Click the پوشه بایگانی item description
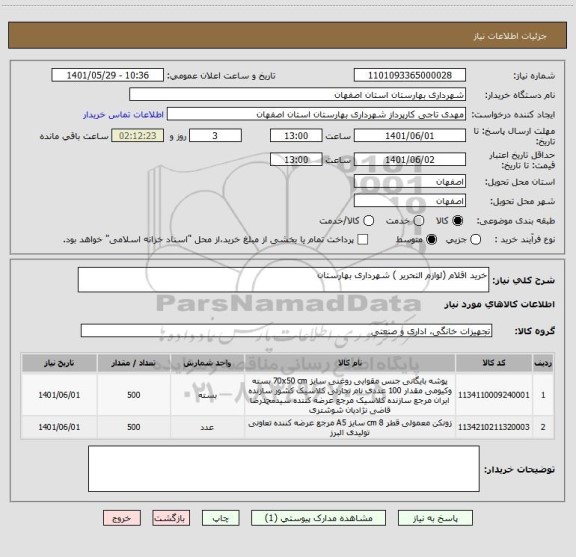 coord(350,395)
